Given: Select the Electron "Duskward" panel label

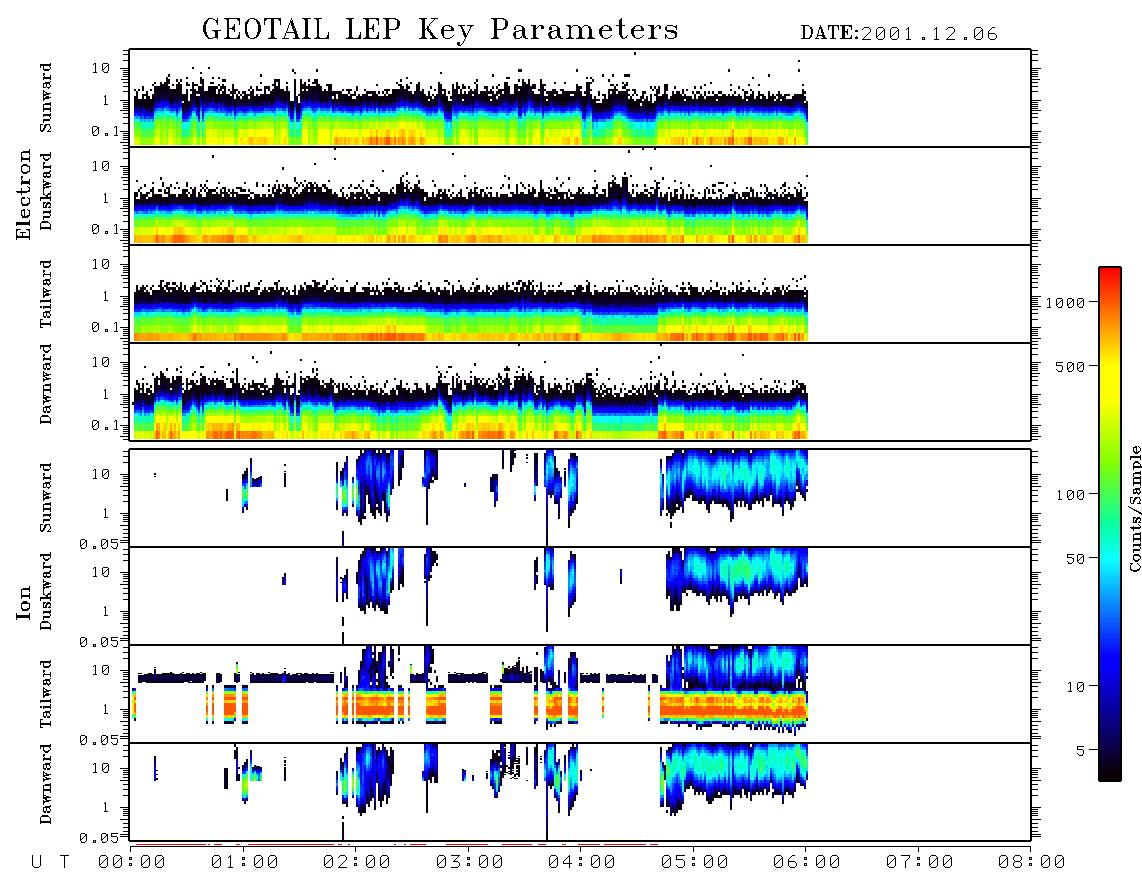Looking at the screenshot, I should click(x=46, y=191).
